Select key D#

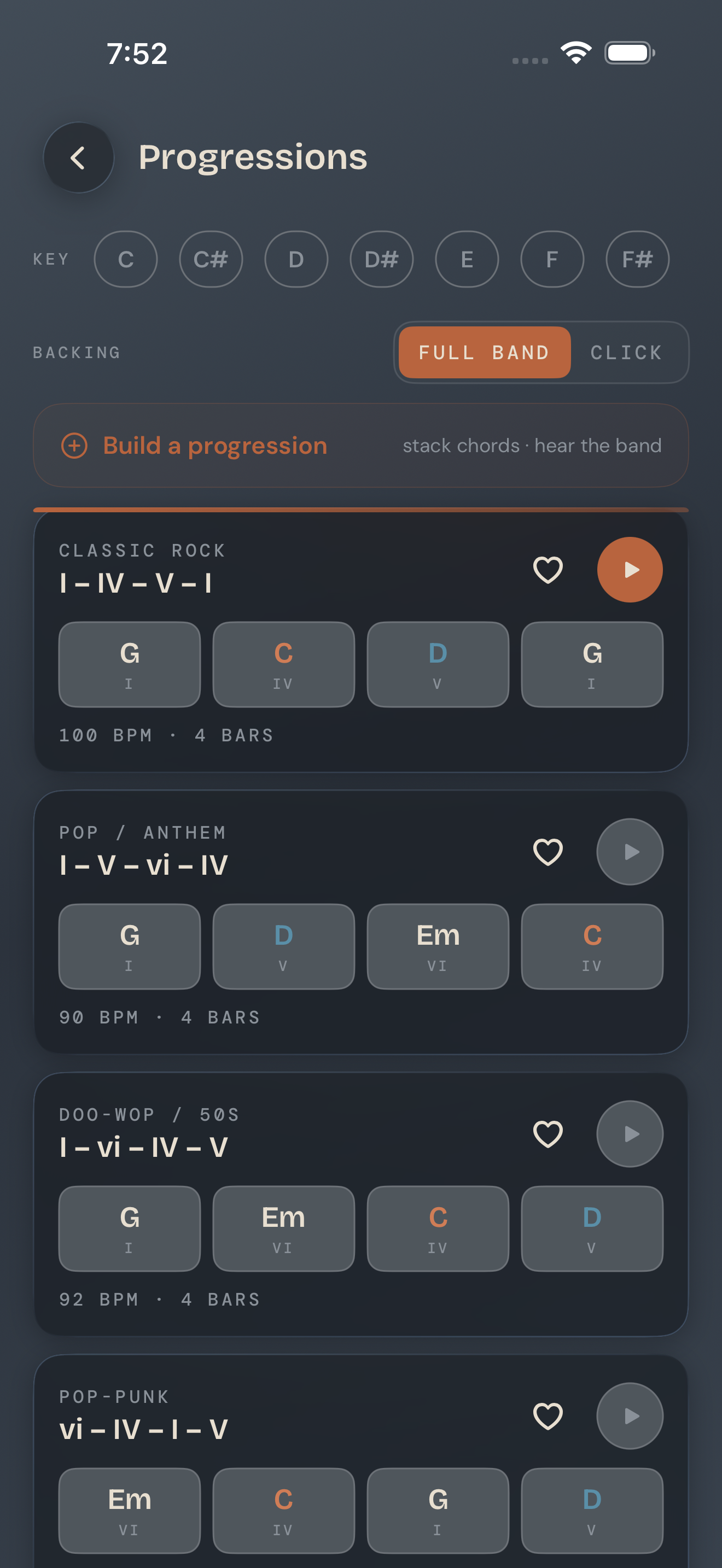tap(382, 259)
